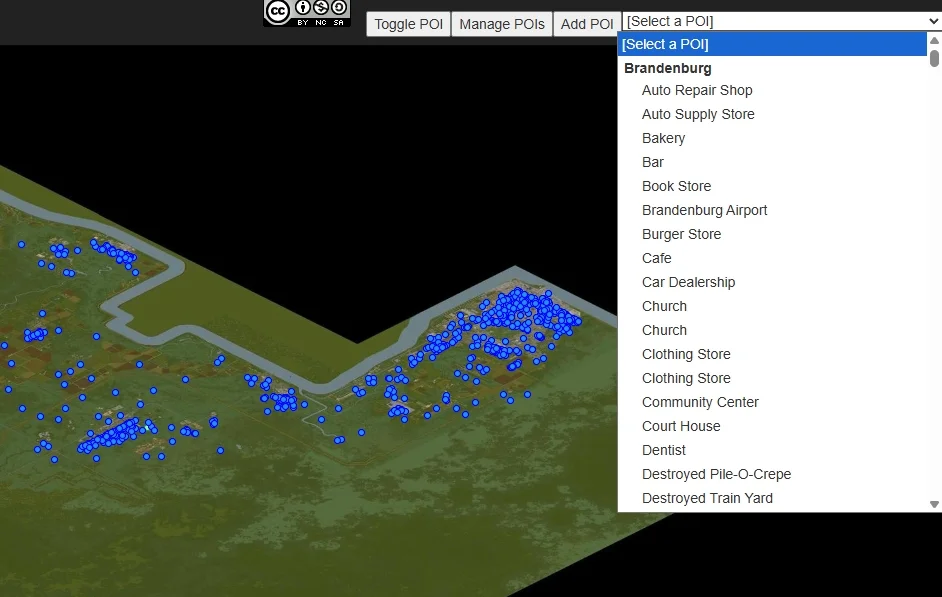Collapse the Select a POI combo box
The width and height of the screenshot is (942, 597).
782,21
